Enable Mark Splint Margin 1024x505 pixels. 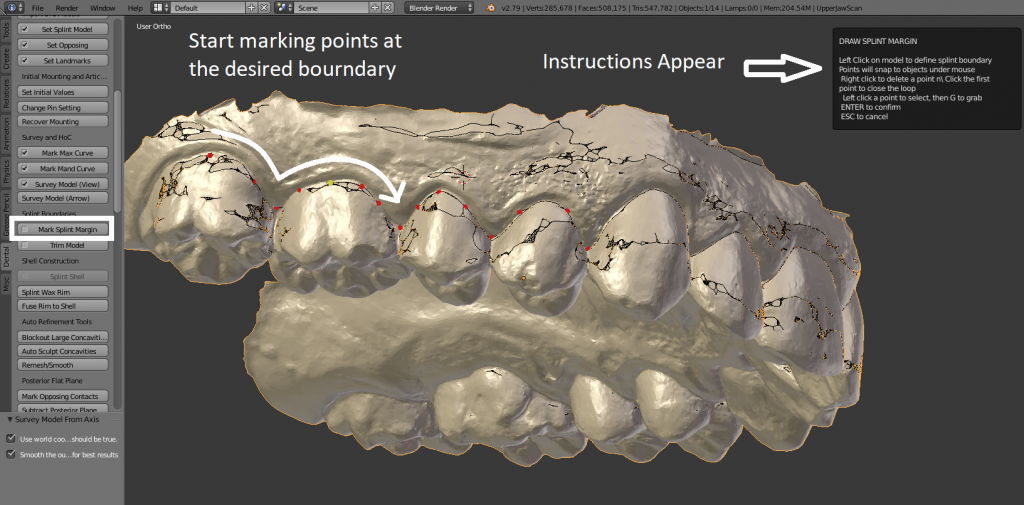[x=63, y=229]
